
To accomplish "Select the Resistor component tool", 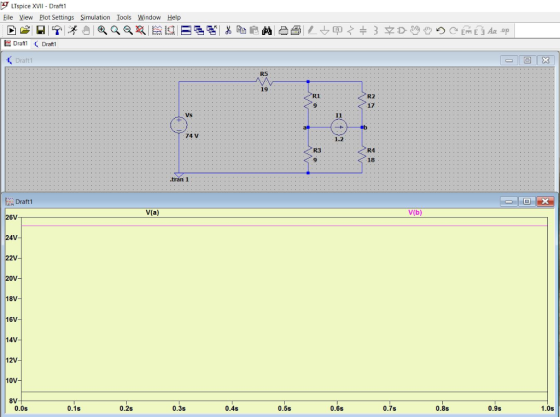I will tap(350, 31).
